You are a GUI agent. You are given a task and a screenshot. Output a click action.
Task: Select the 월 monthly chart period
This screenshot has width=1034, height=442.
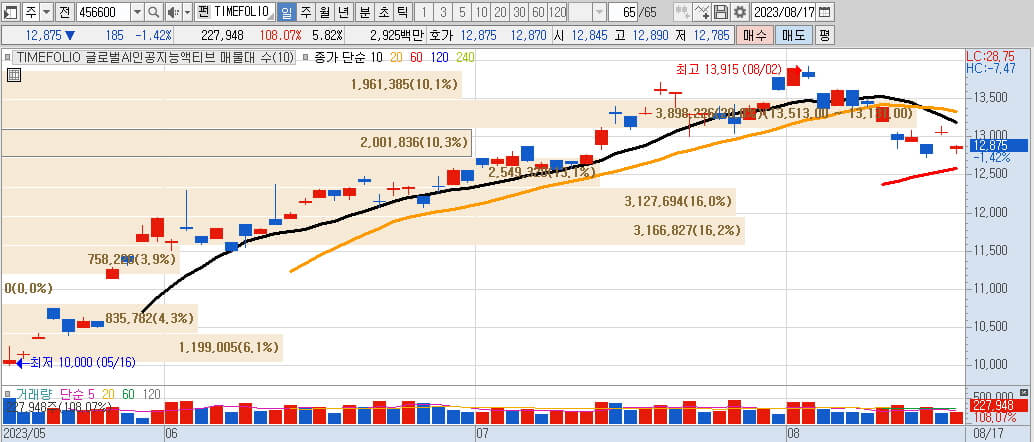[324, 11]
